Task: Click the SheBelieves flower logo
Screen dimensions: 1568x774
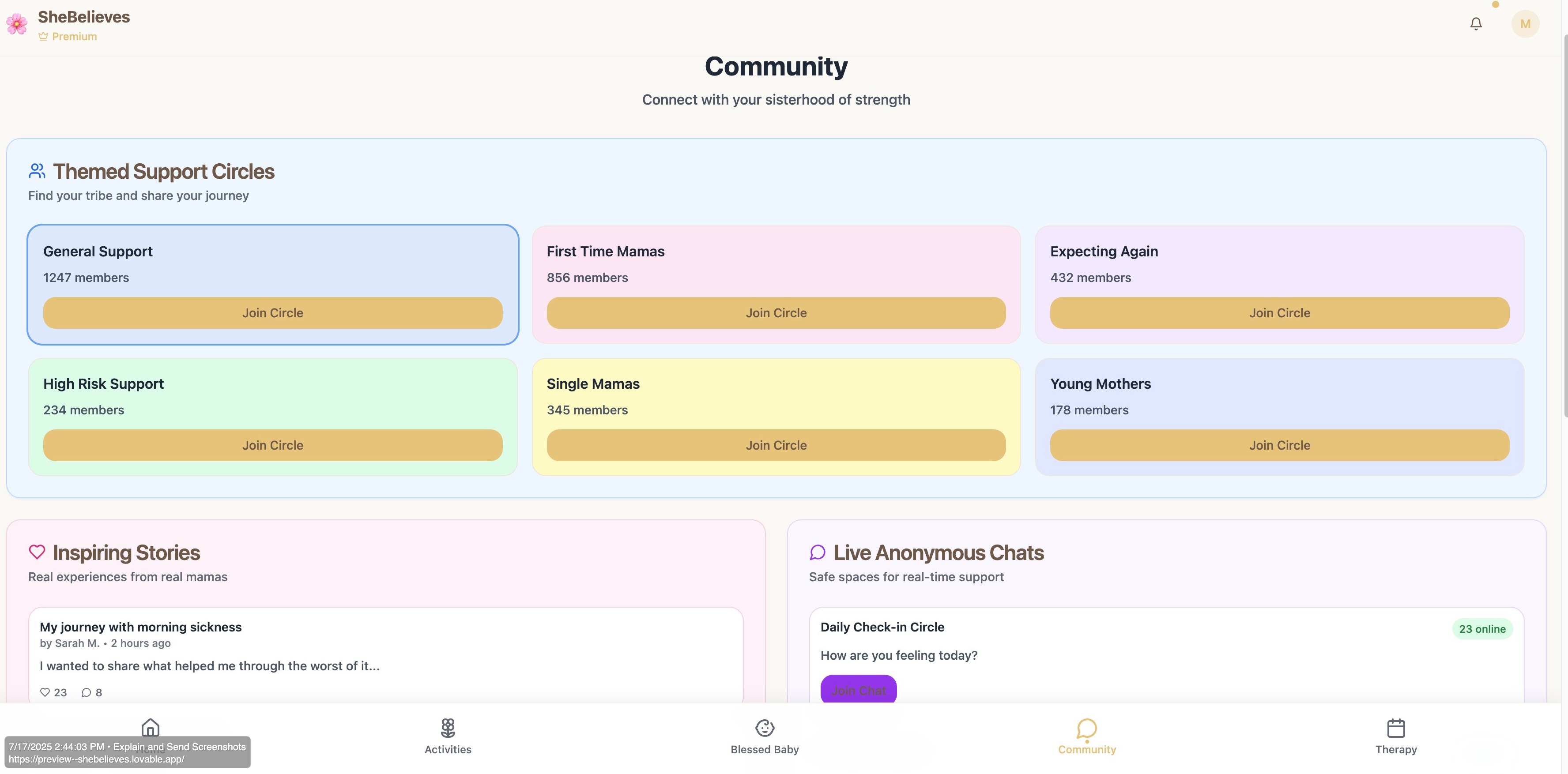Action: click(x=17, y=24)
